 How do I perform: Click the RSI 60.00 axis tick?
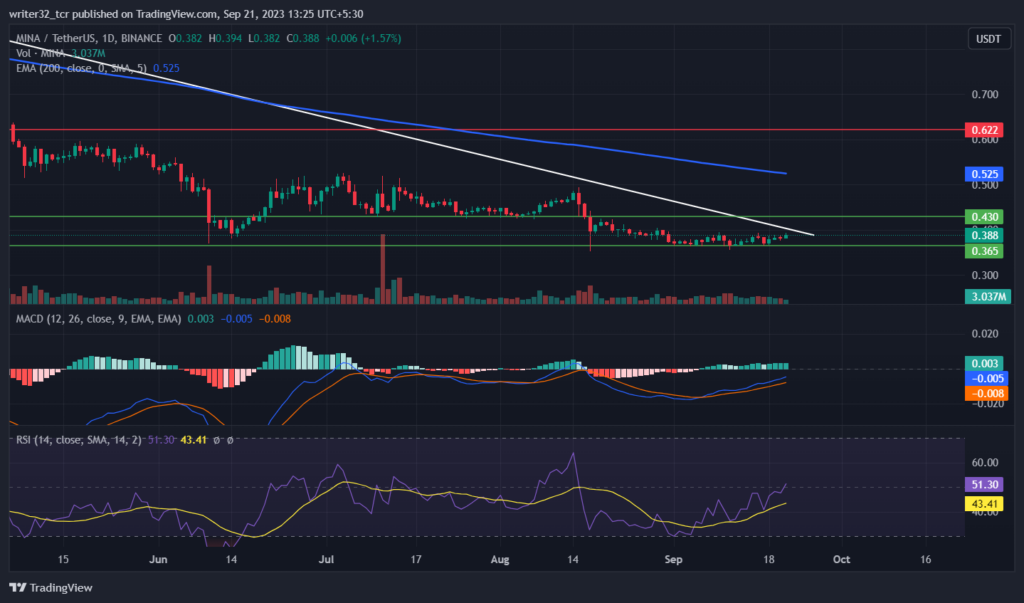(985, 463)
